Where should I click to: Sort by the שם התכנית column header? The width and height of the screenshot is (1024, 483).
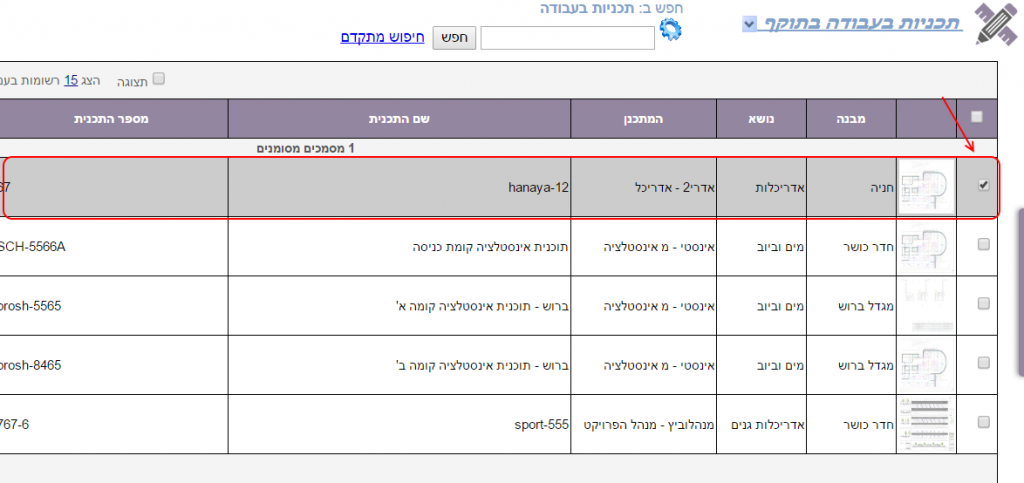[399, 119]
